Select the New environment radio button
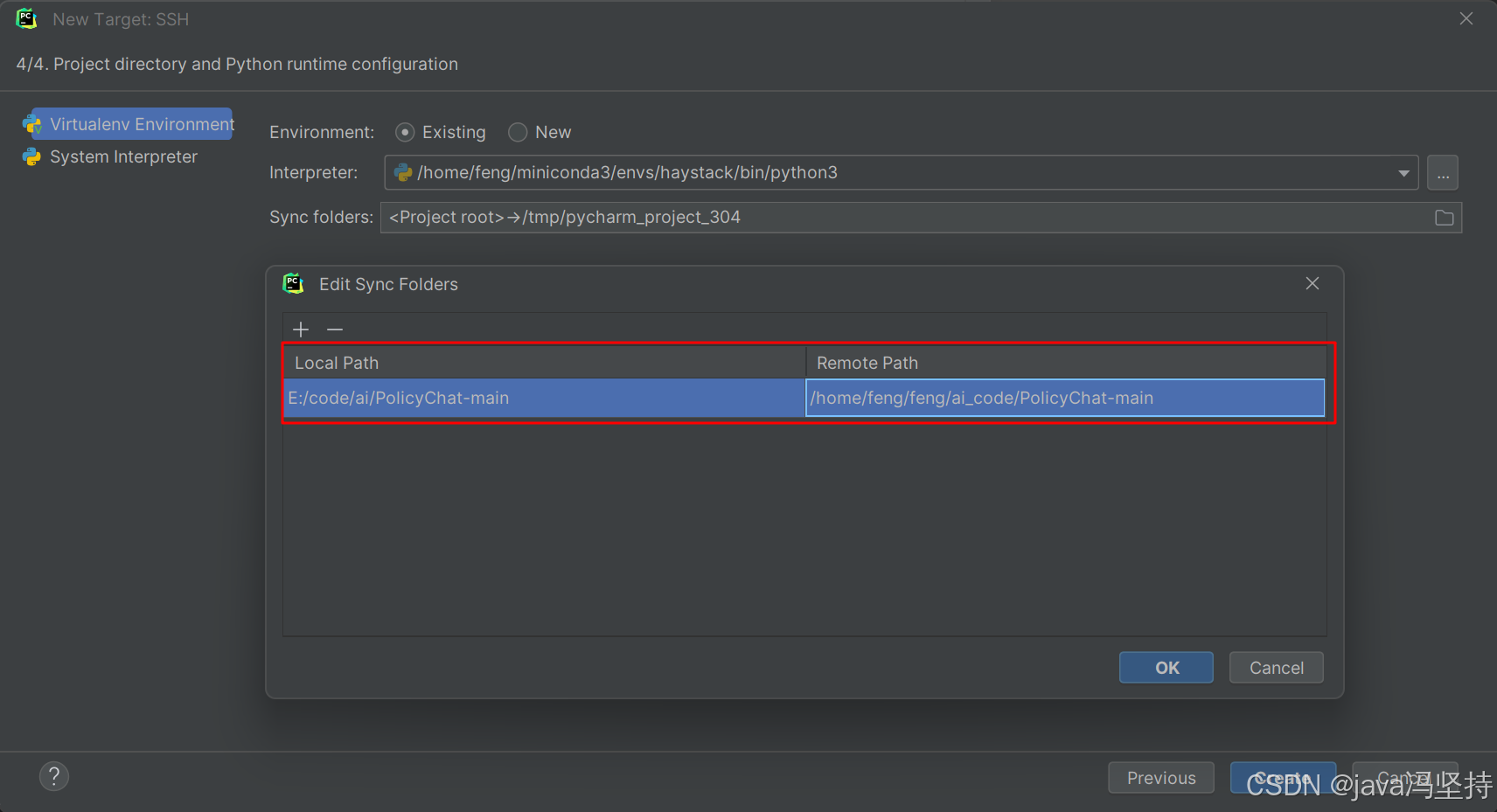1497x812 pixels. pos(517,132)
